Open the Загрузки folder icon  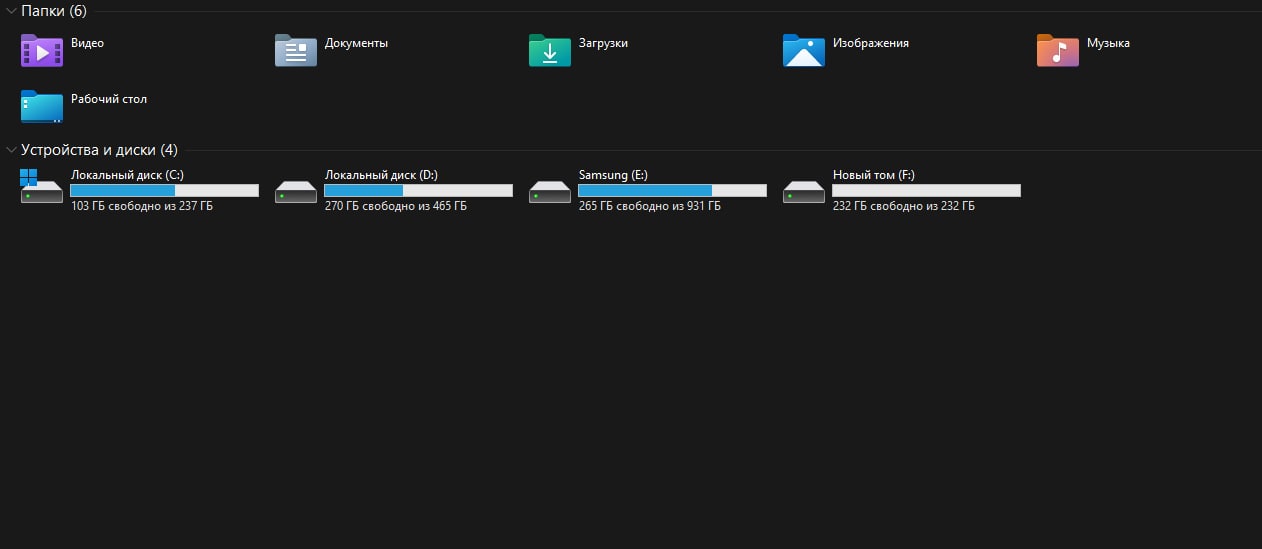(x=550, y=50)
